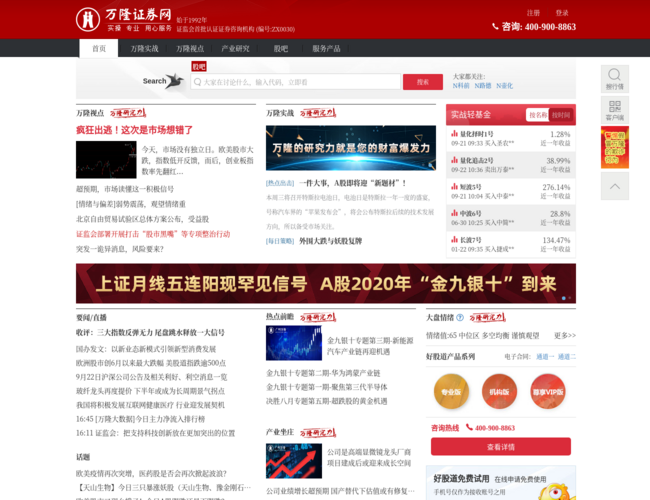Open the 股吧 navigation tab
This screenshot has width=650, height=500.
point(281,49)
